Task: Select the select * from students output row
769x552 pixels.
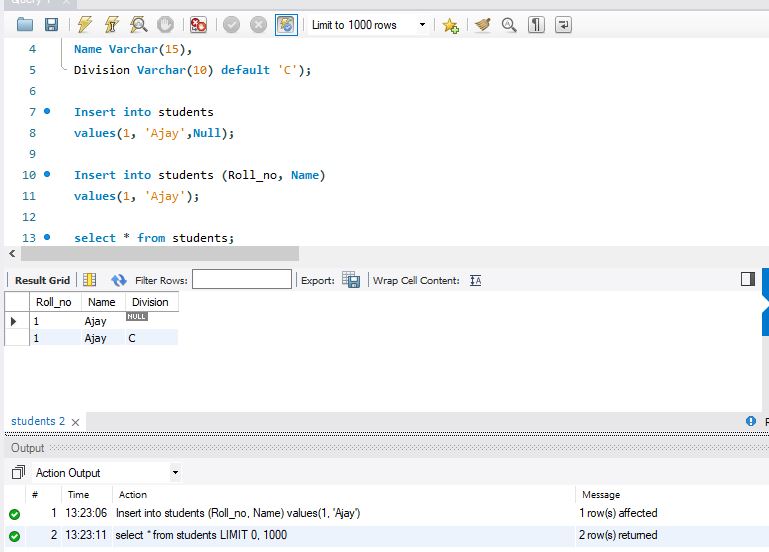Action: (x=386, y=535)
